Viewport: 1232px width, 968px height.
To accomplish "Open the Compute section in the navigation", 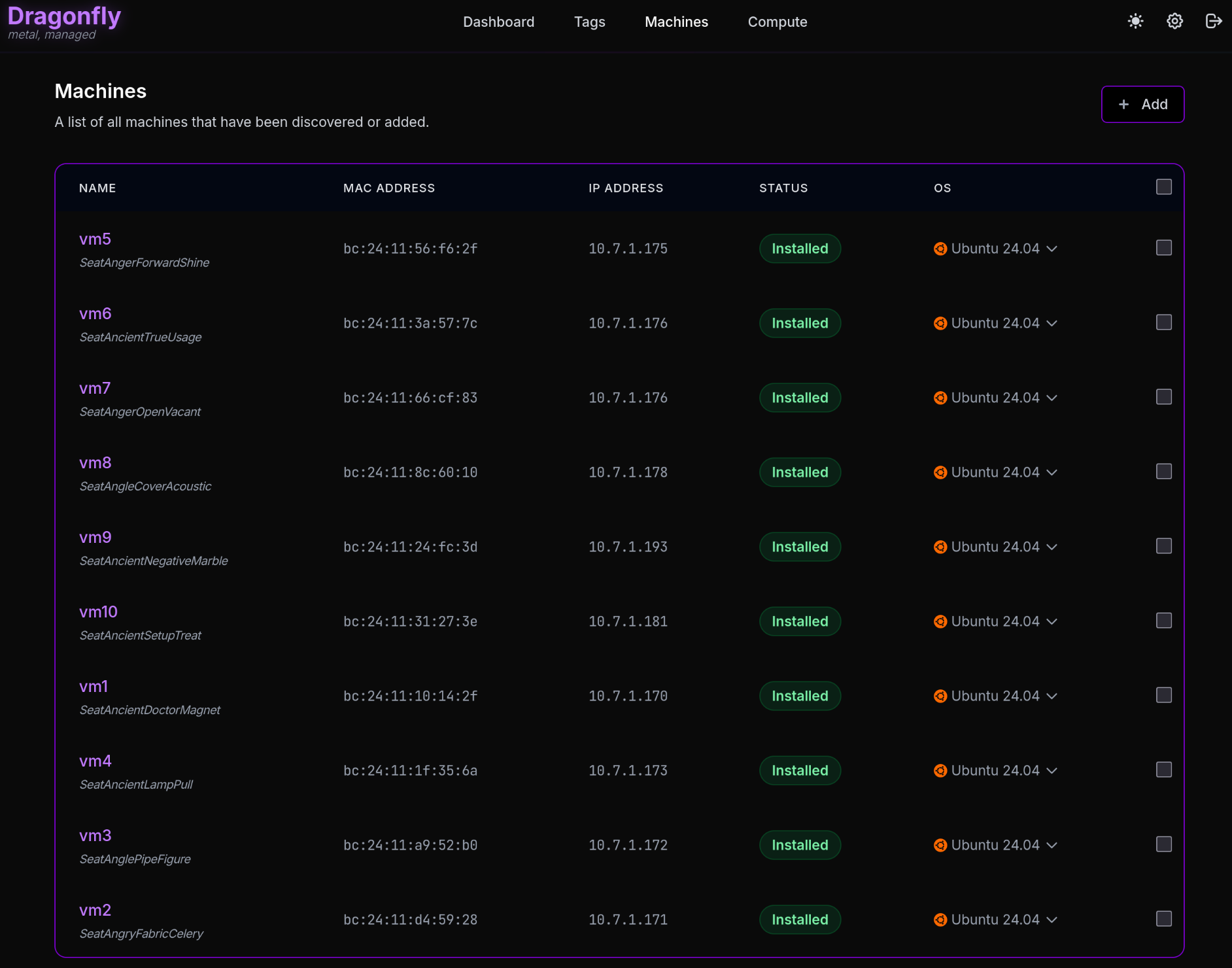I will point(778,22).
